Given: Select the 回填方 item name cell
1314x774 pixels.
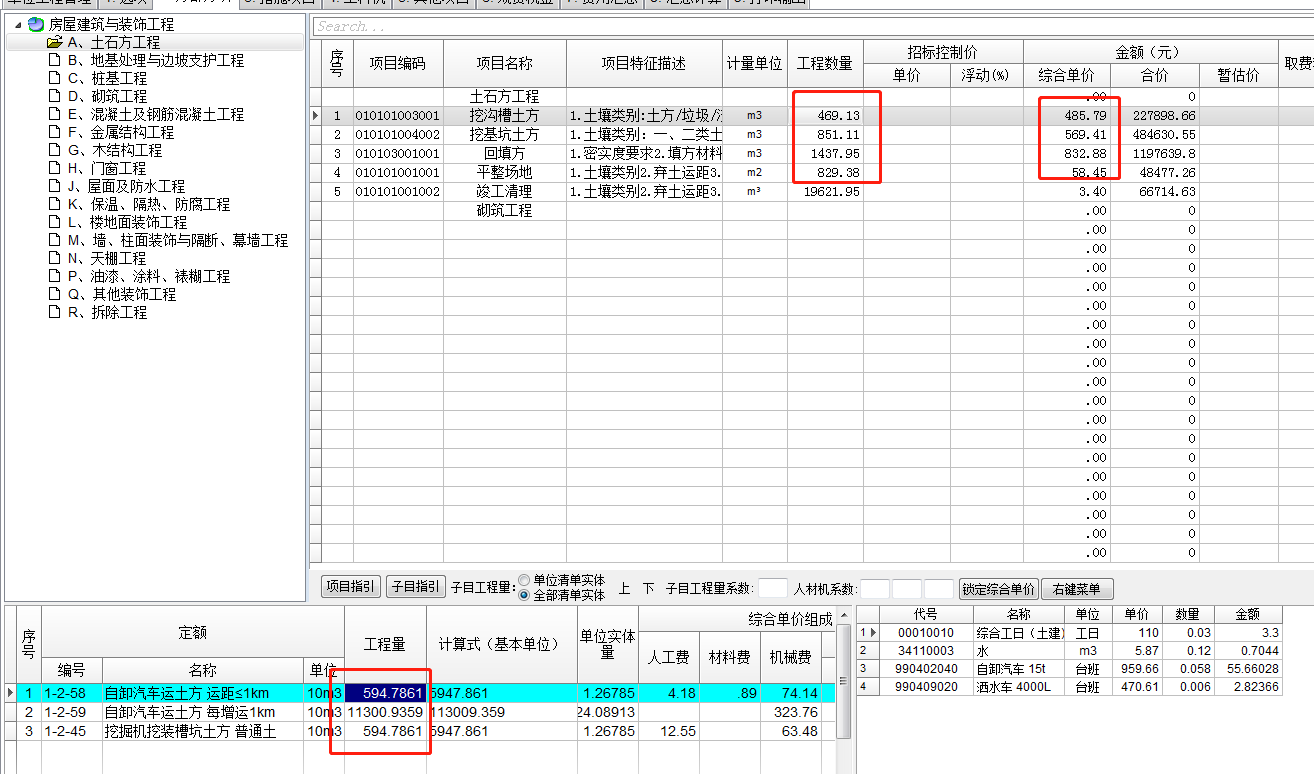Looking at the screenshot, I should [505, 154].
